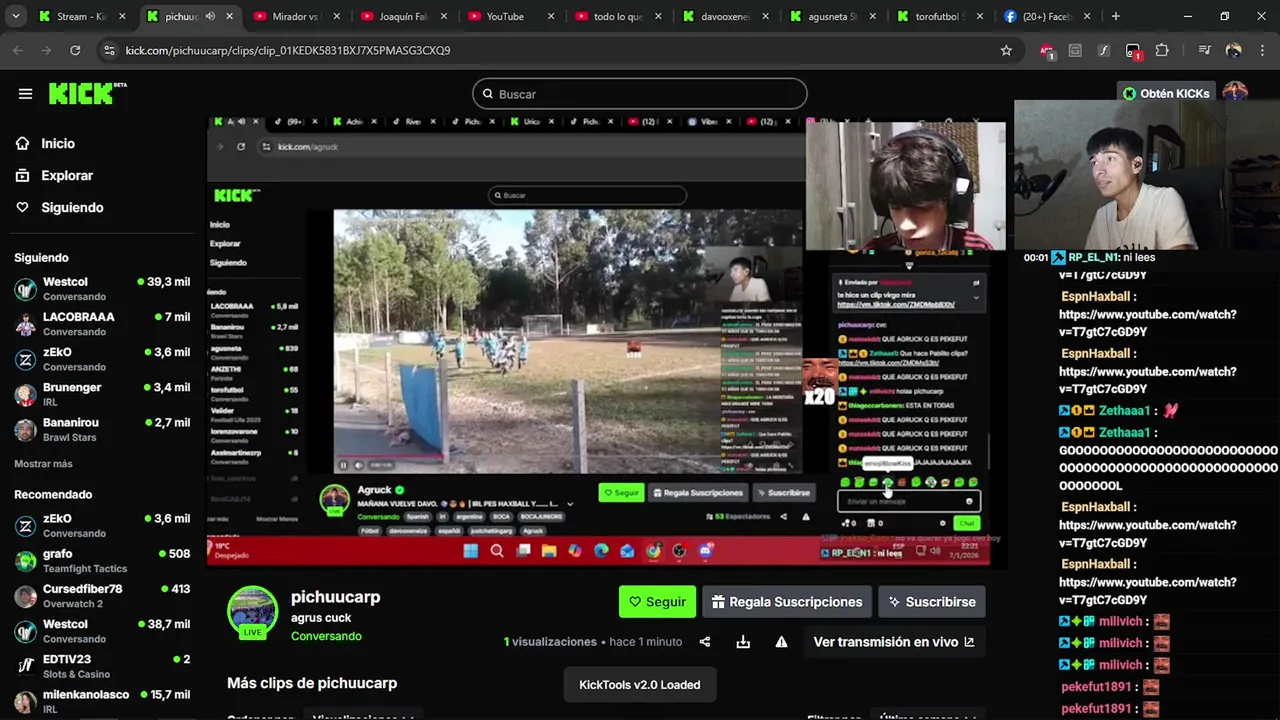Click the pichuucarp LIVE avatar

coord(252,612)
